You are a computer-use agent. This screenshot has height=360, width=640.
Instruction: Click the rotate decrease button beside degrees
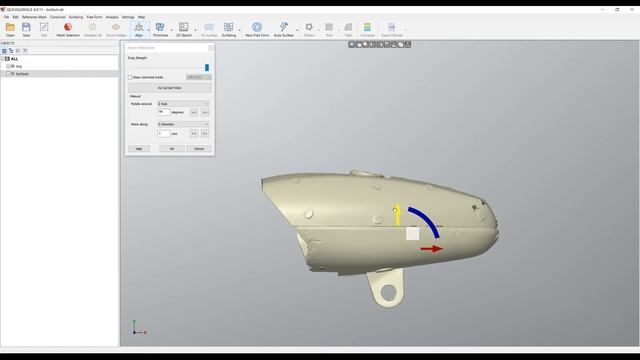[194, 112]
